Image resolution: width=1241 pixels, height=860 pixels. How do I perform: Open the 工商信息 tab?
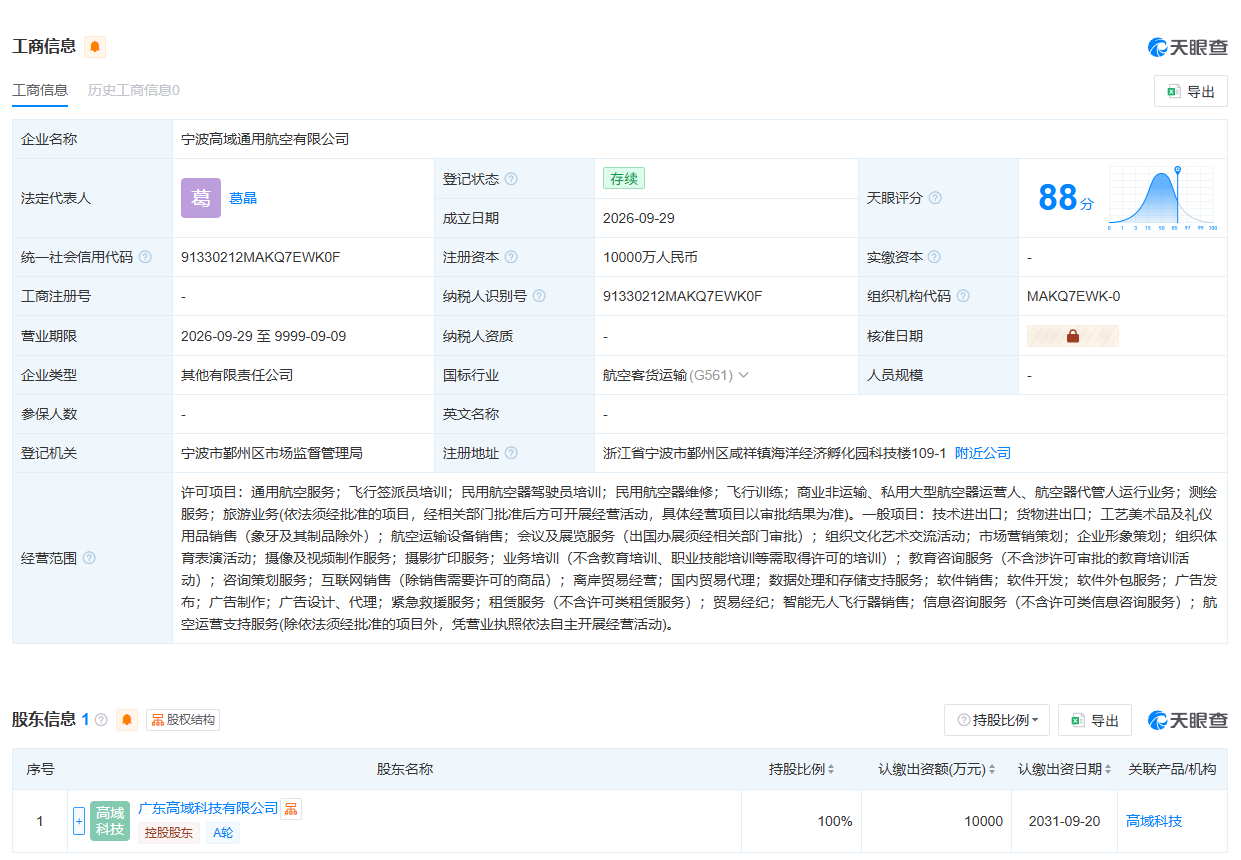click(40, 90)
